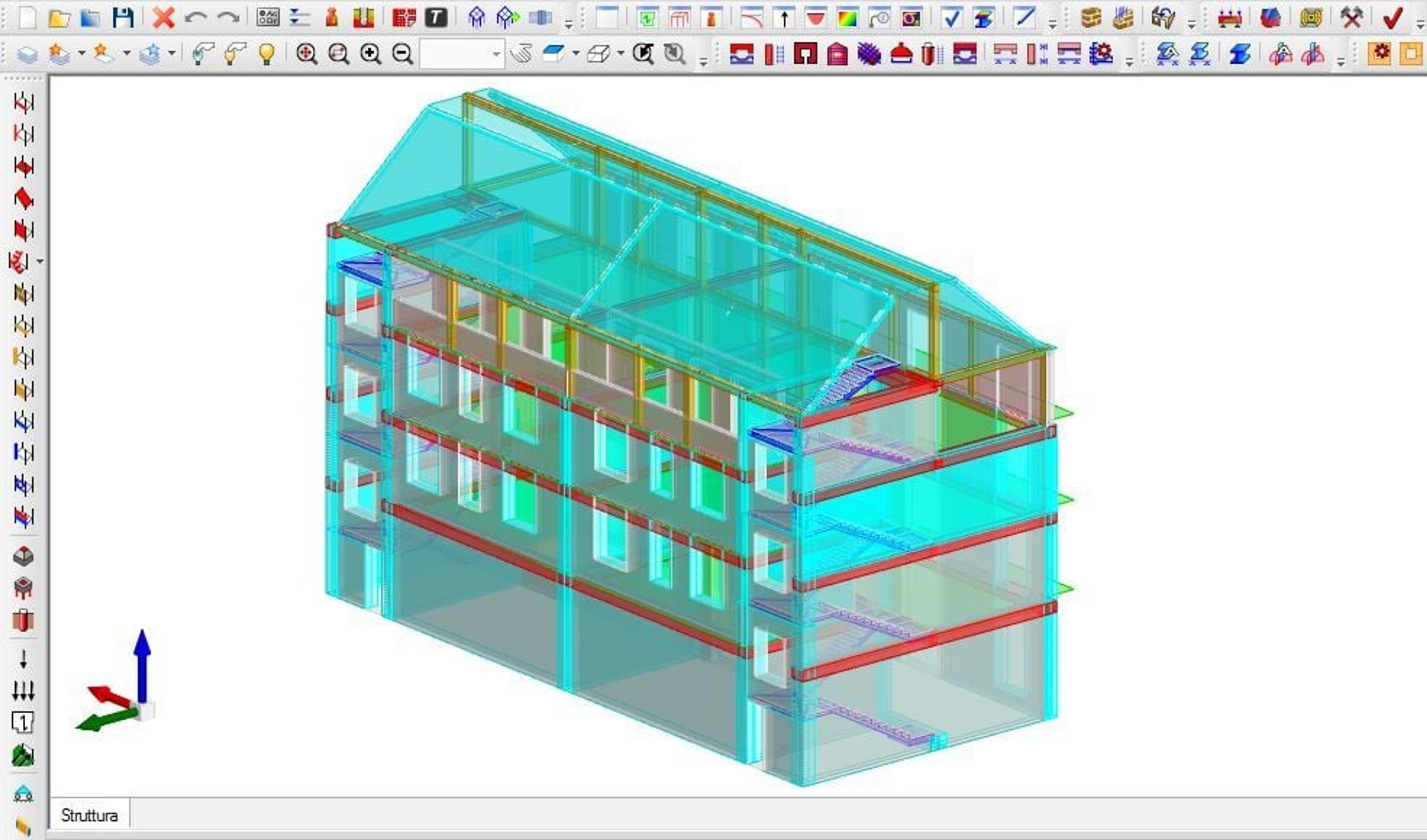Screen dimensions: 1427x840
Task: Expand arrow next to blue solid view icon
Action: (x=576, y=54)
